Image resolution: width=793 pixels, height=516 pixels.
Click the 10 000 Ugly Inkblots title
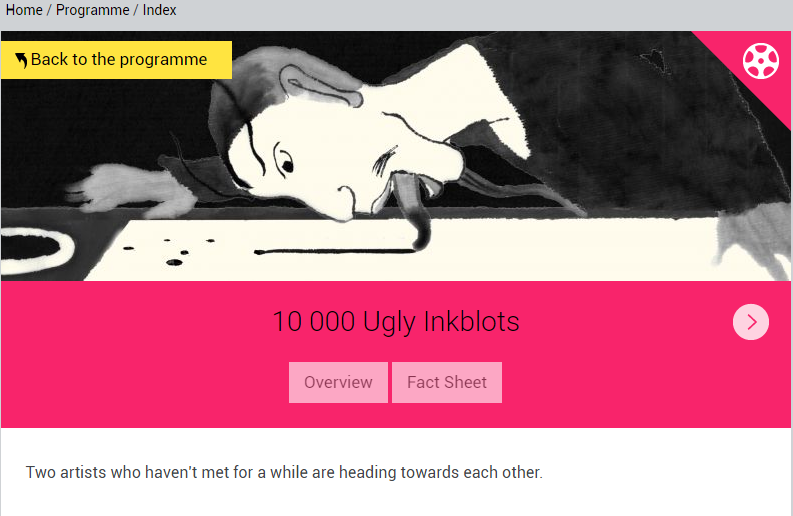(396, 321)
